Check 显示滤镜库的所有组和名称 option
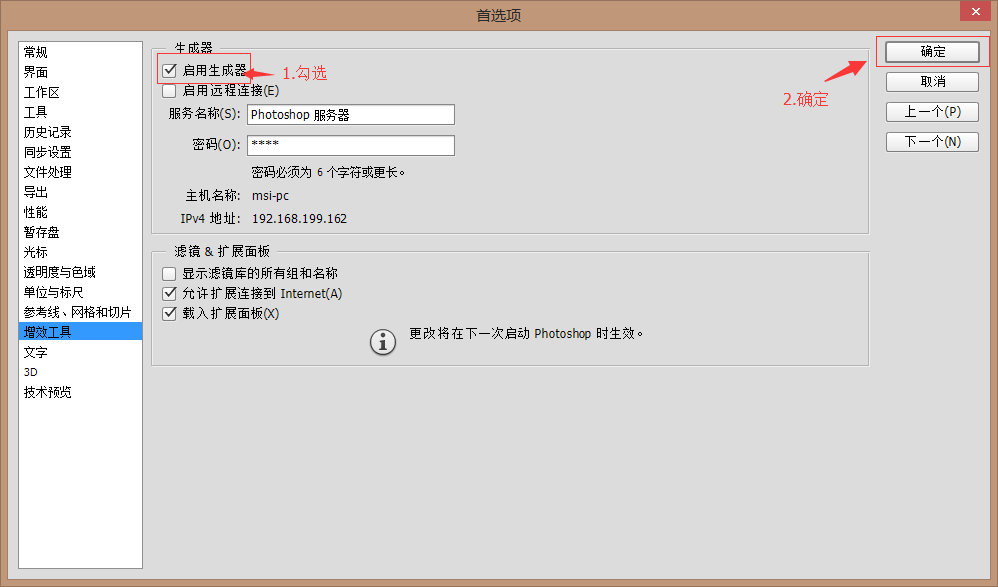The width and height of the screenshot is (998, 587). (169, 274)
